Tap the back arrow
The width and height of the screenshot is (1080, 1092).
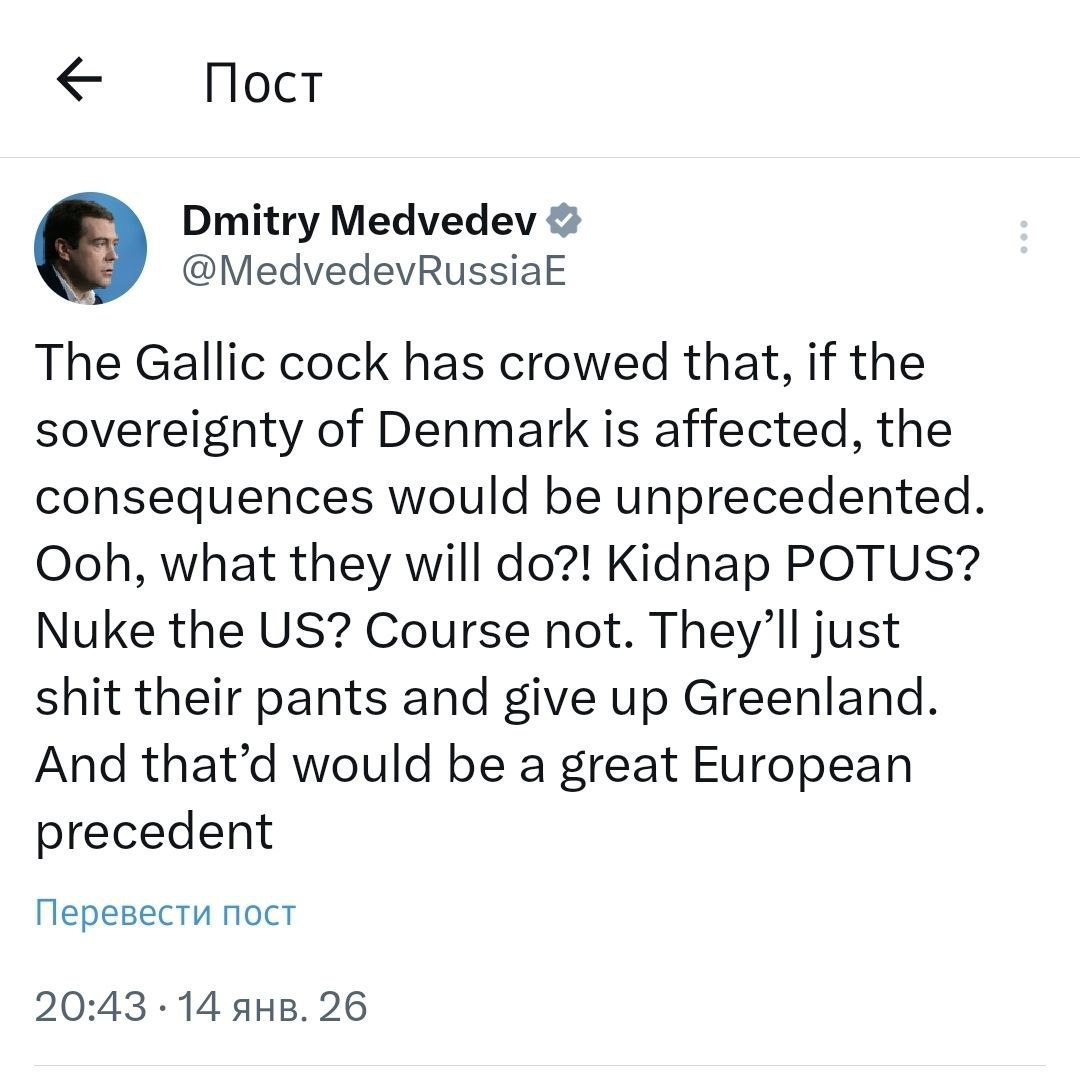(x=81, y=81)
